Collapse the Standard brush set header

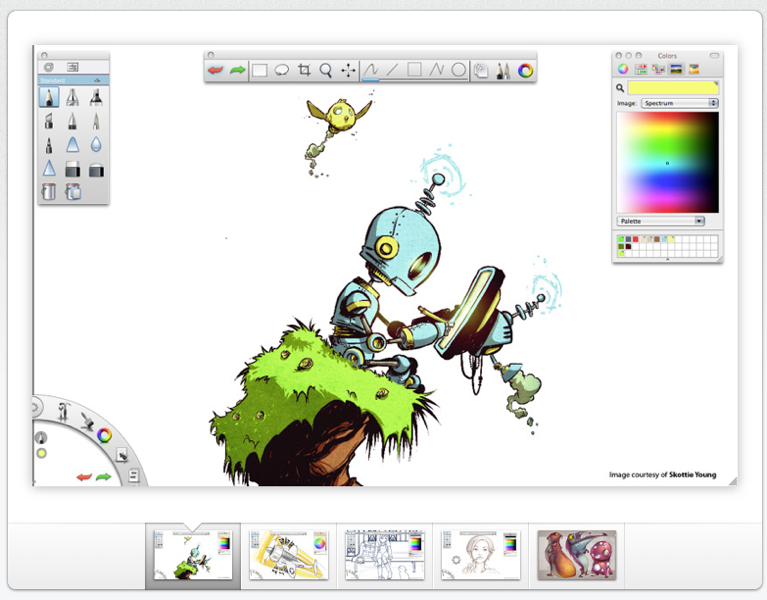[97, 80]
